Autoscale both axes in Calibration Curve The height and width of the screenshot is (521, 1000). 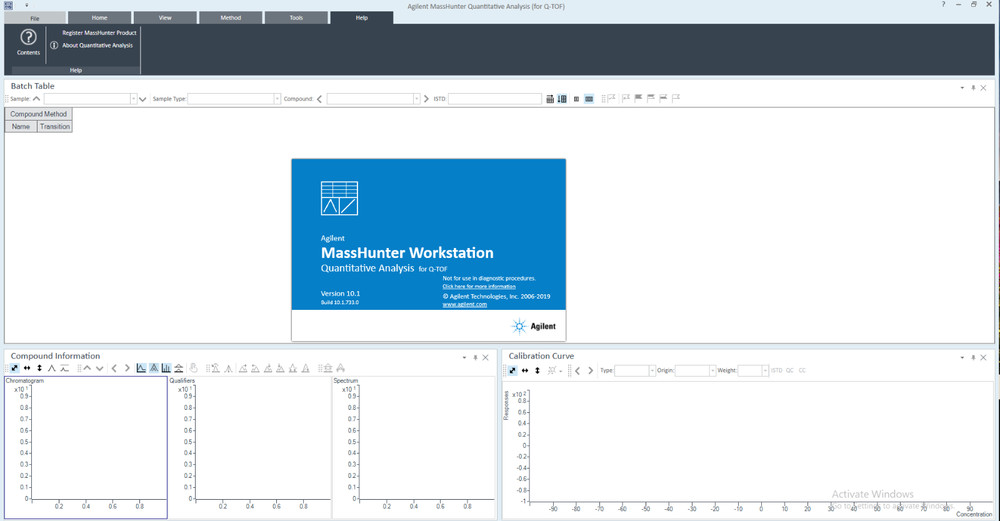(x=512, y=371)
